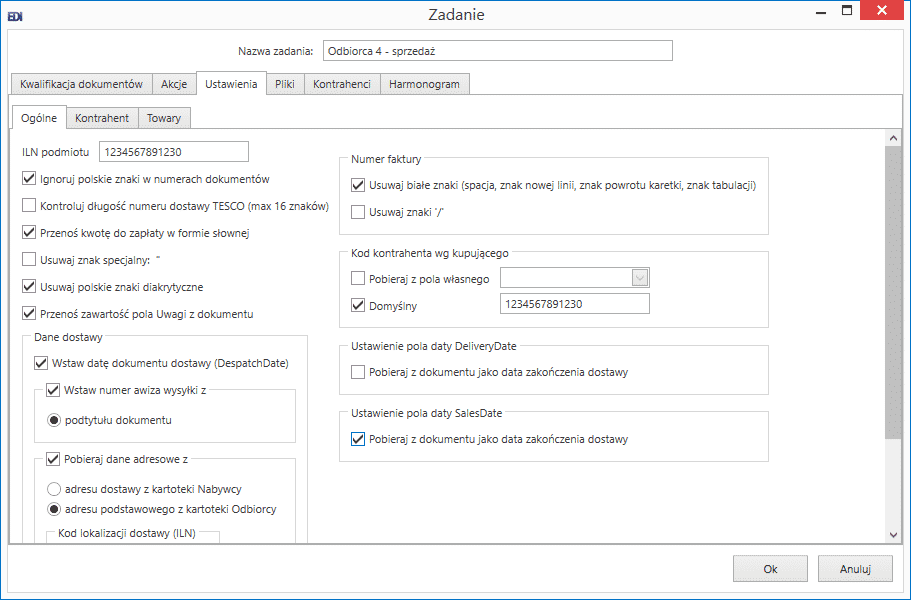Switch to 'Harmonogram' tab
Screen dimensions: 911x600
pos(424,84)
